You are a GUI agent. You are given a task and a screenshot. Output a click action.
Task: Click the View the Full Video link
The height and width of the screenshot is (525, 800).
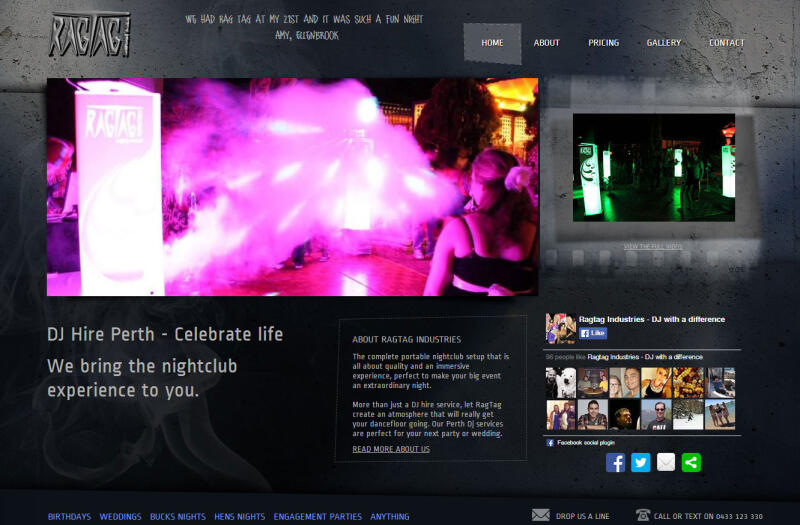point(653,246)
